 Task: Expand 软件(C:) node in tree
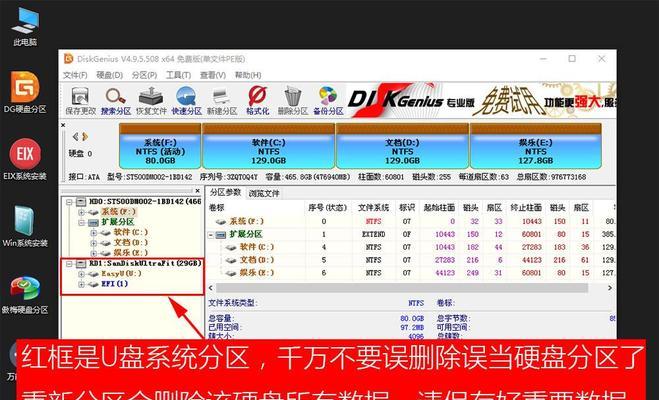[x=94, y=232]
